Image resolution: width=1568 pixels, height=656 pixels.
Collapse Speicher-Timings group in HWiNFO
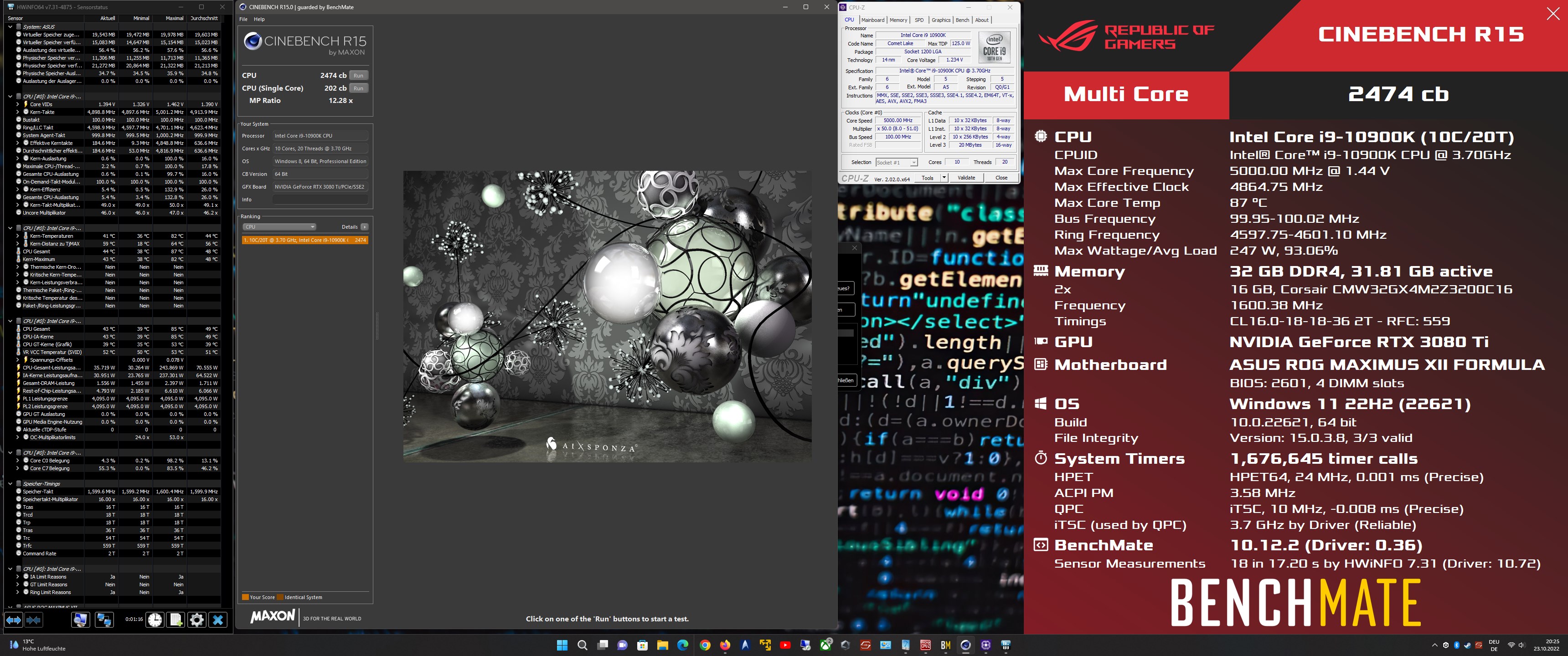click(x=10, y=484)
